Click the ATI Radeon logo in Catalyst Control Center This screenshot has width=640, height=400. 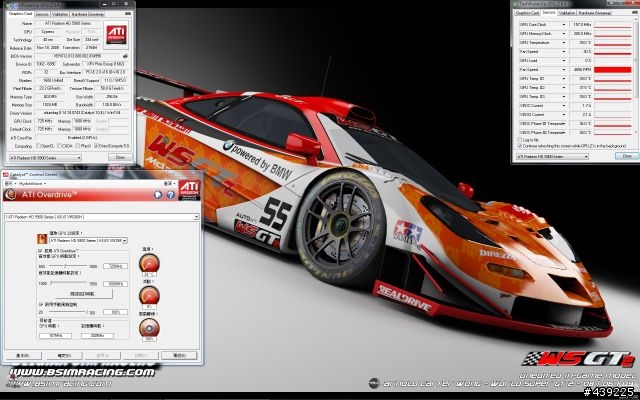tap(189, 190)
